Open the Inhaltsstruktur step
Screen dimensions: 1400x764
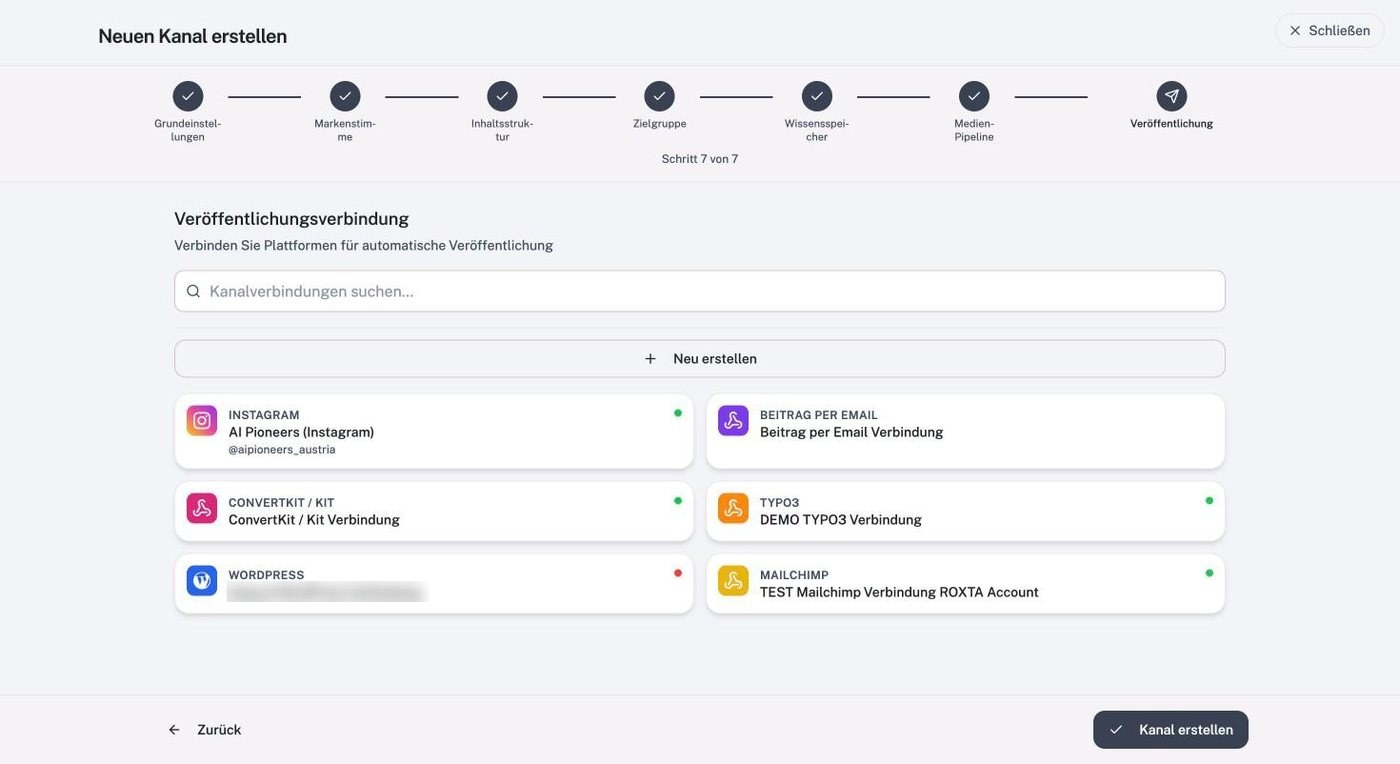502,97
